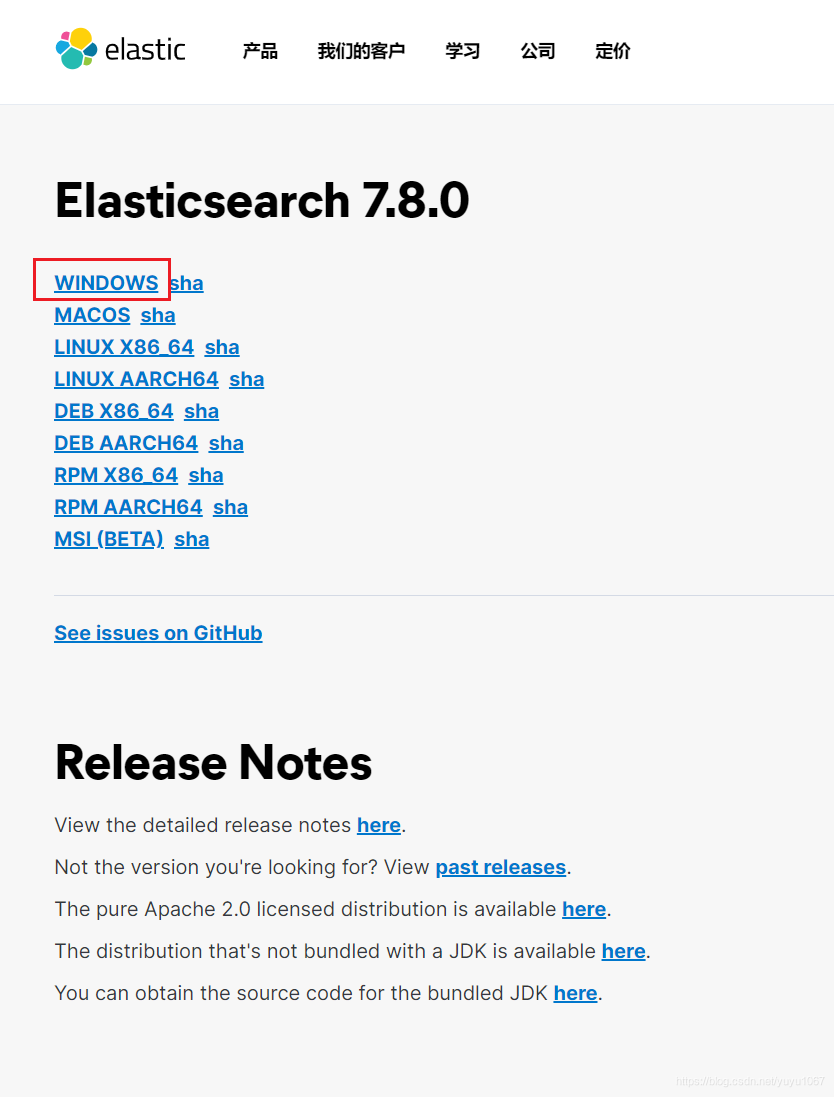Open the 公司 menu
Image resolution: width=834 pixels, height=1097 pixels.
point(538,51)
